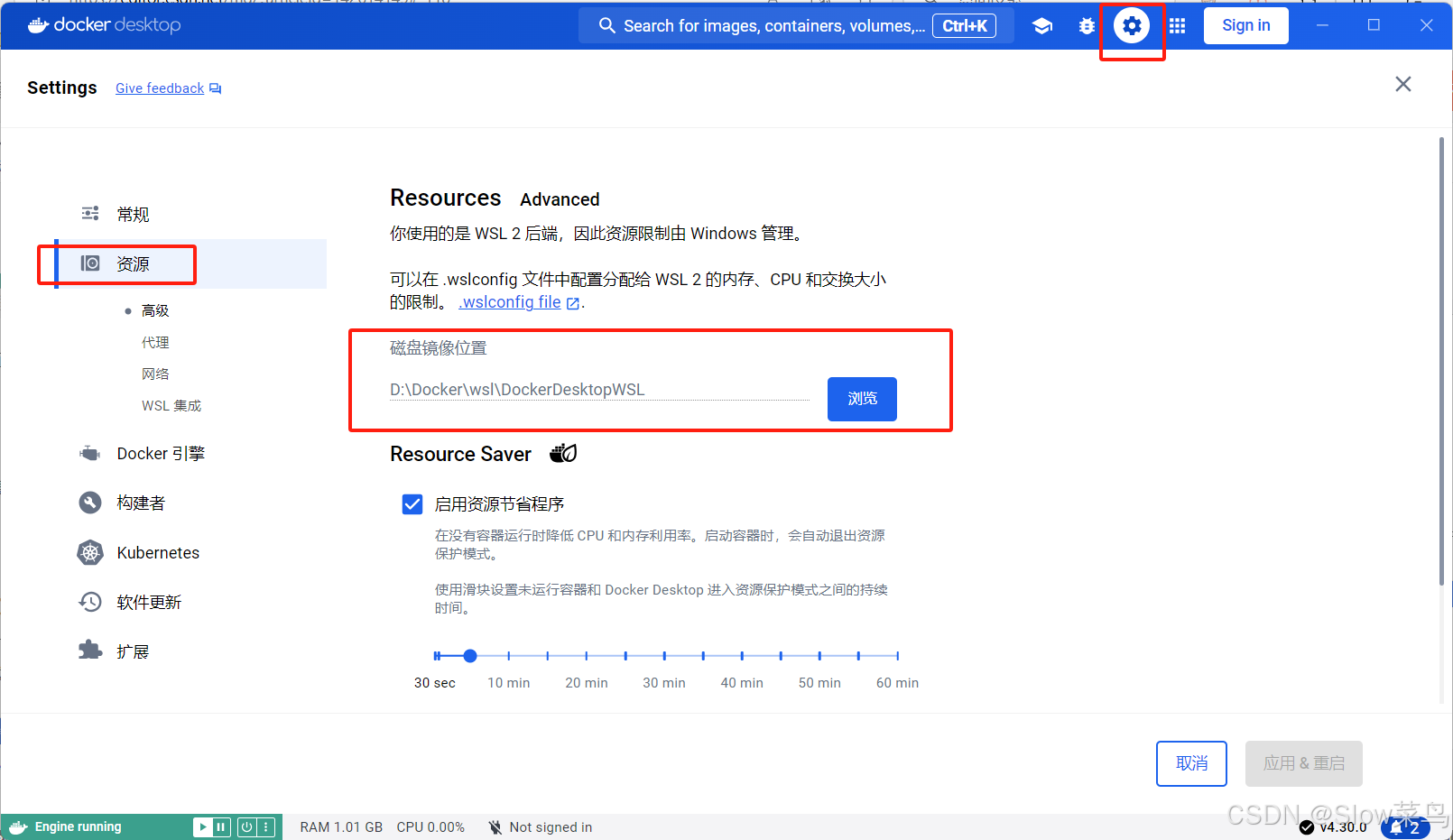Click the external link icon after .wslconfig file
The width and height of the screenshot is (1453, 840).
573,304
